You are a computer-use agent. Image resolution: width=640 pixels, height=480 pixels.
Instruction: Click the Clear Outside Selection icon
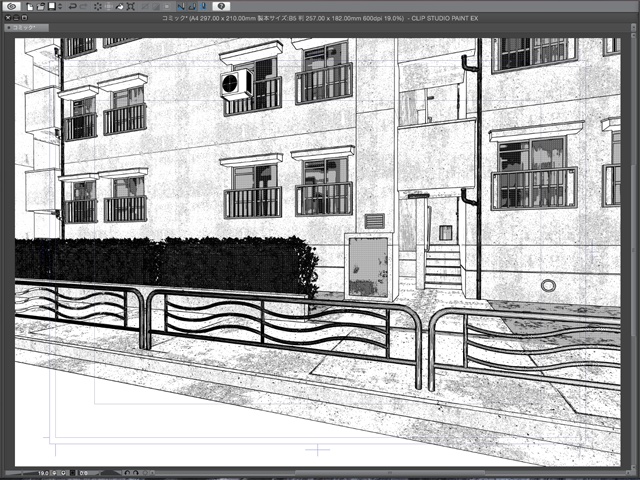(x=109, y=7)
